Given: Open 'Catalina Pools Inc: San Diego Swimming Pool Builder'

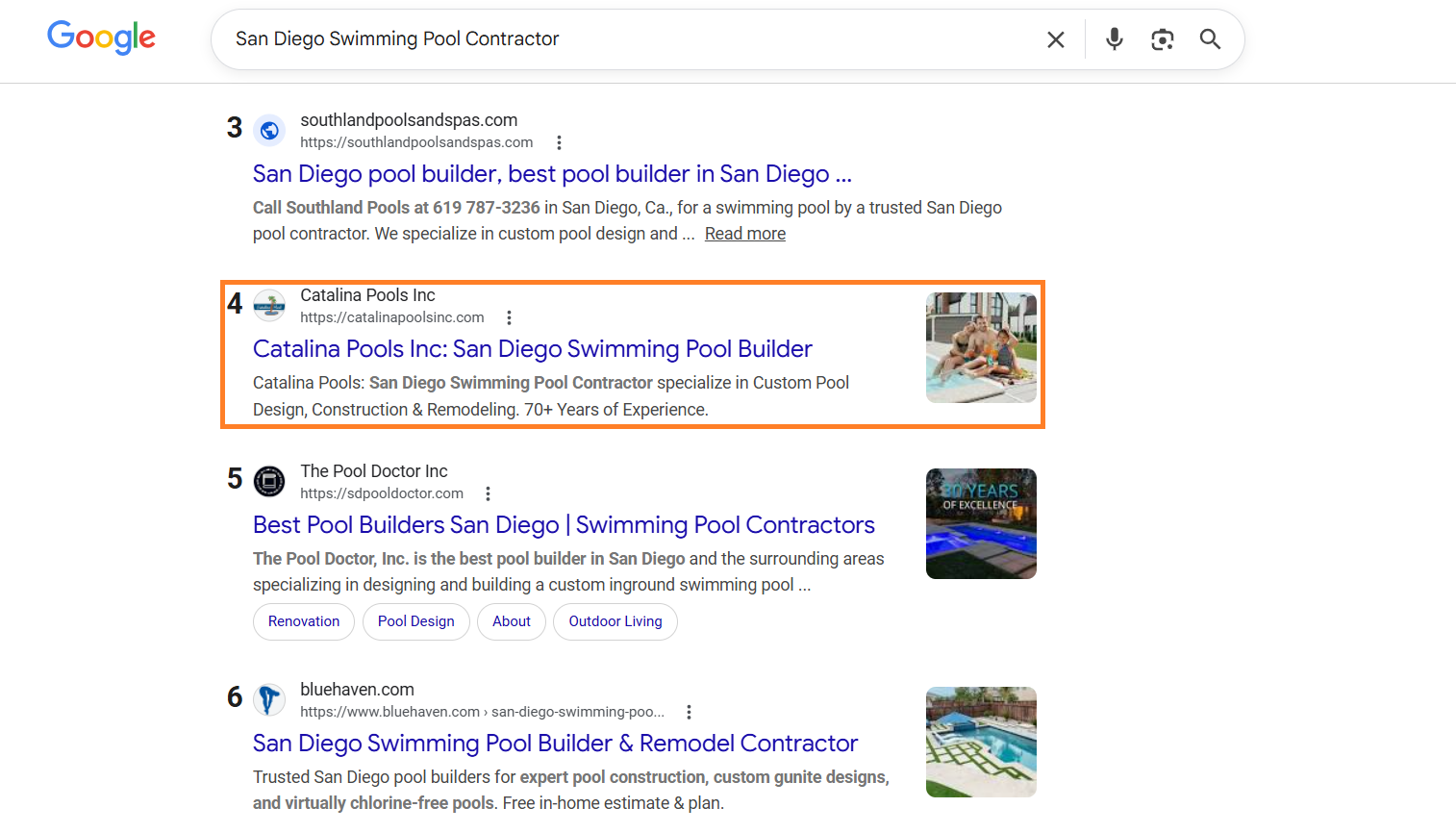Looking at the screenshot, I should coord(532,349).
